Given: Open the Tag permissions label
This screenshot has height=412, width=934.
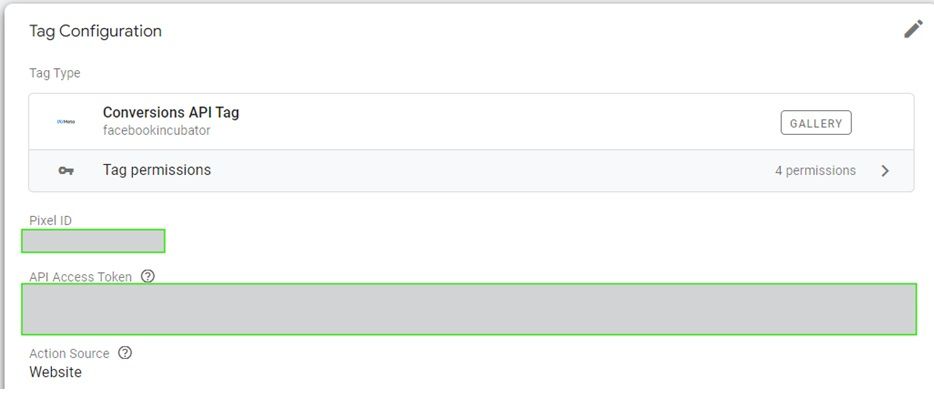Looking at the screenshot, I should (x=157, y=170).
